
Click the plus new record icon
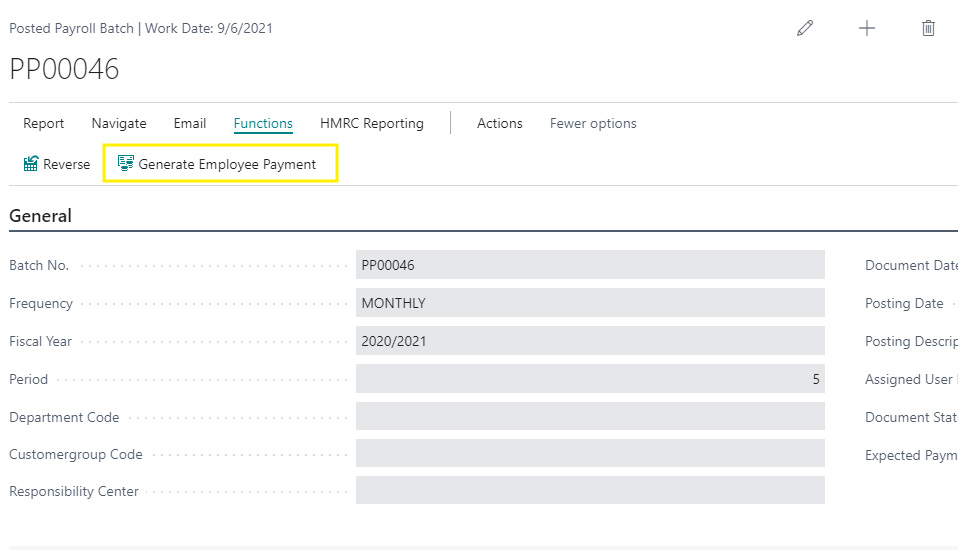pyautogui.click(x=866, y=28)
